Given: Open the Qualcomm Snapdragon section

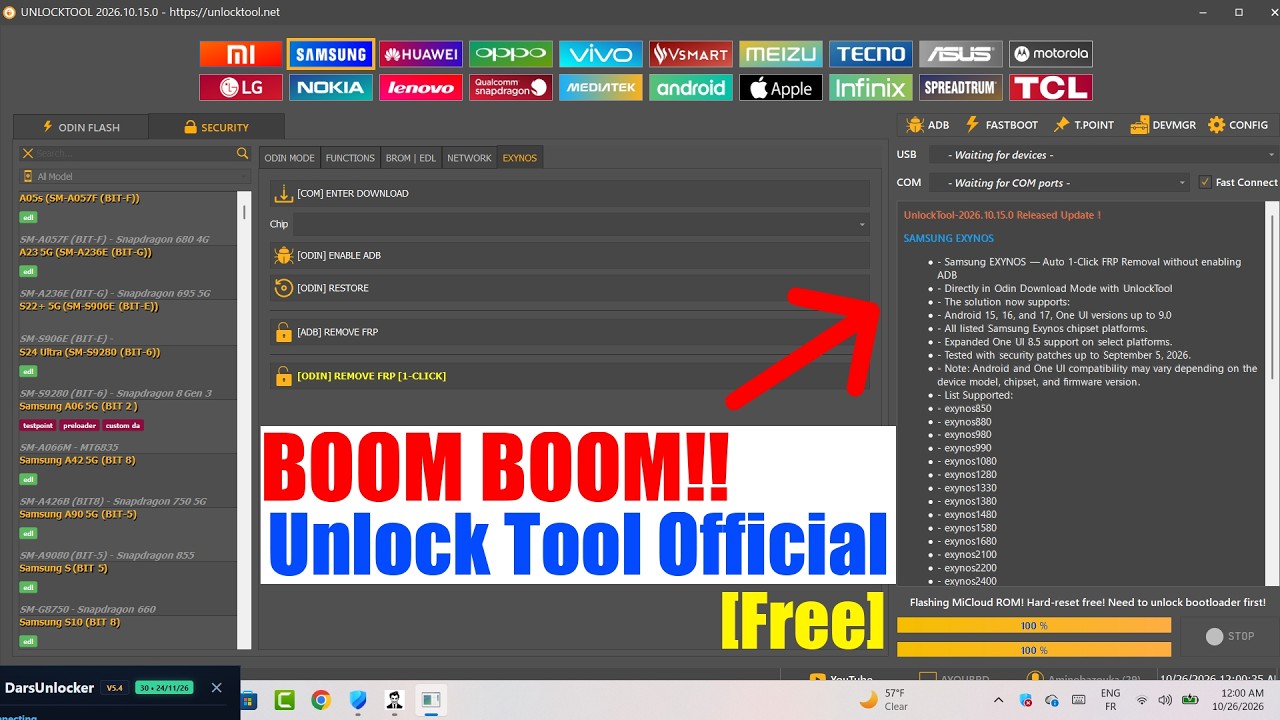Looking at the screenshot, I should click(x=511, y=87).
